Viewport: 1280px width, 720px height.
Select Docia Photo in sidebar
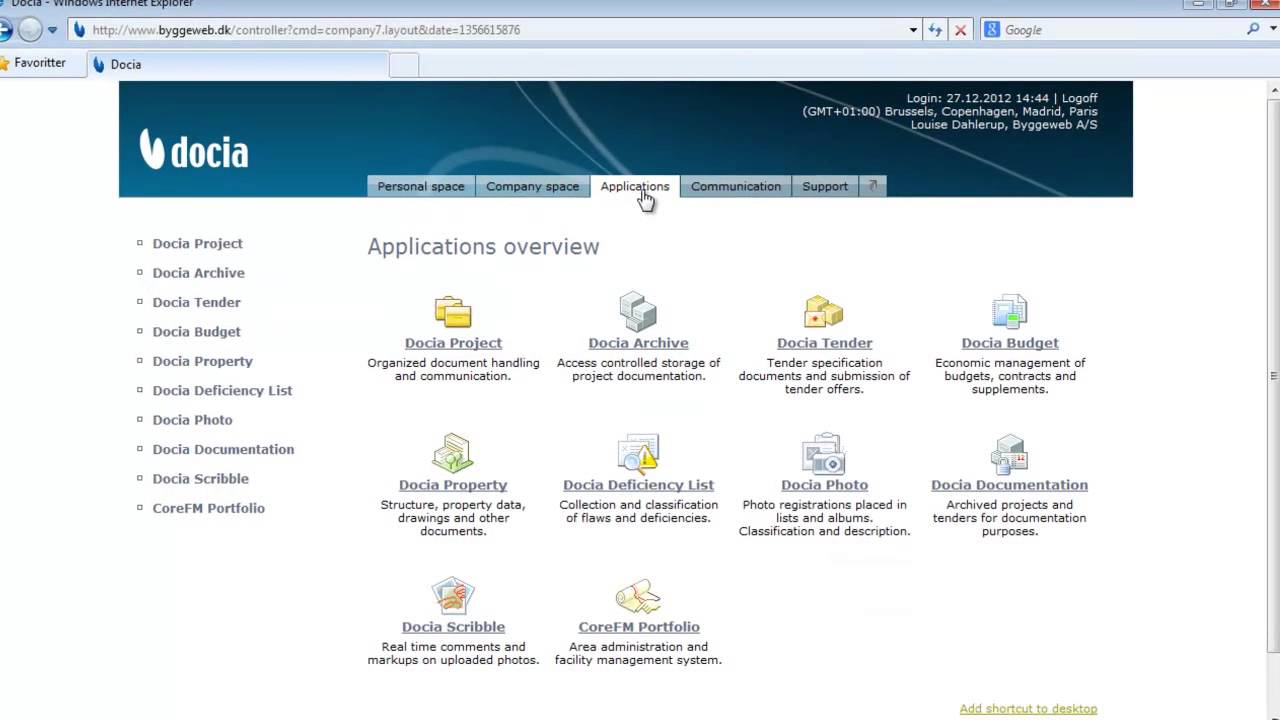click(192, 420)
